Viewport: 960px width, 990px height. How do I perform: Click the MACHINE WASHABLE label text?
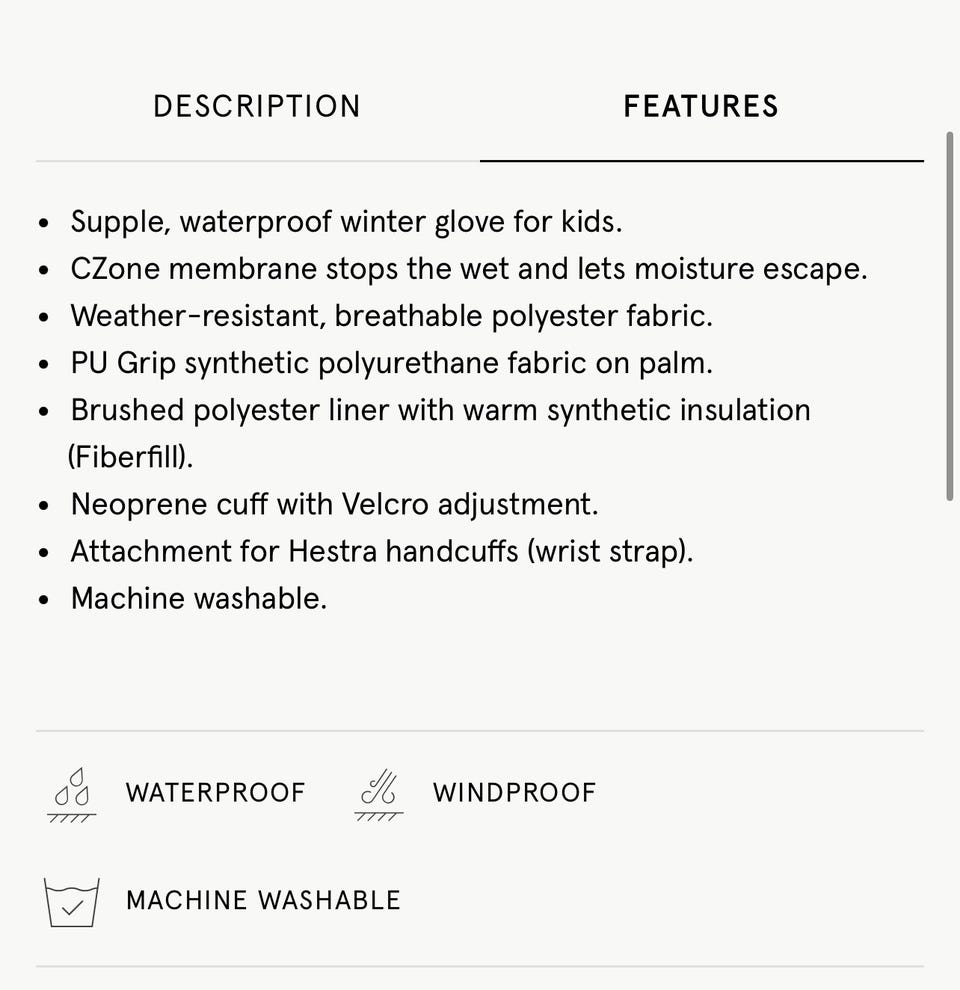pyautogui.click(x=263, y=900)
